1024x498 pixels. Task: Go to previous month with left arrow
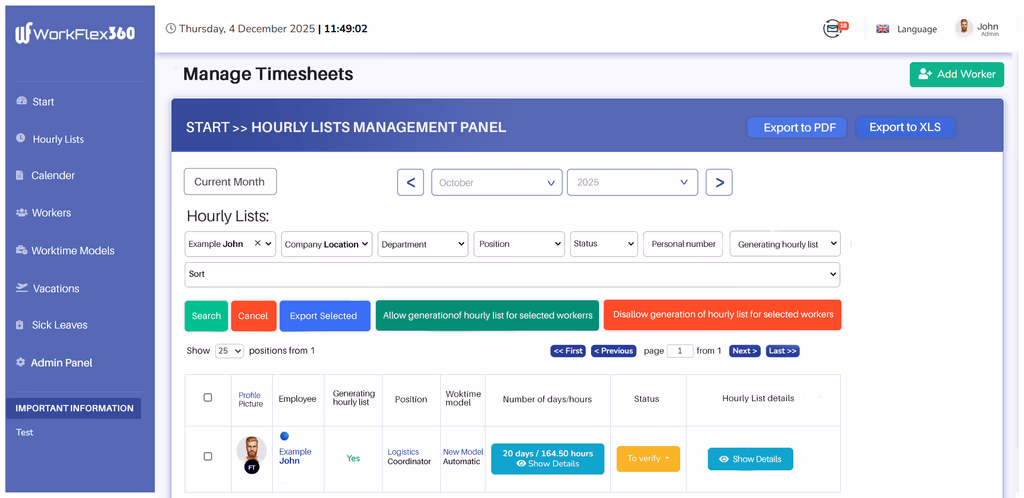410,182
